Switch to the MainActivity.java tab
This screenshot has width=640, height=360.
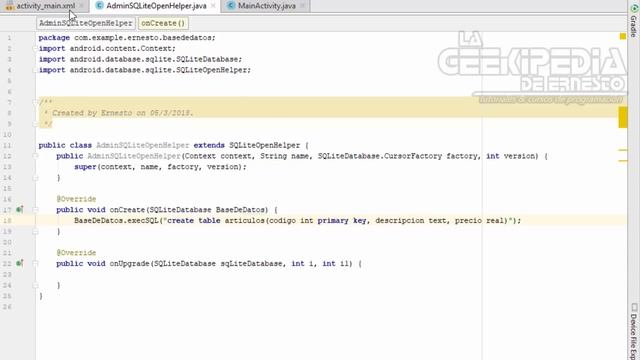pyautogui.click(x=267, y=6)
